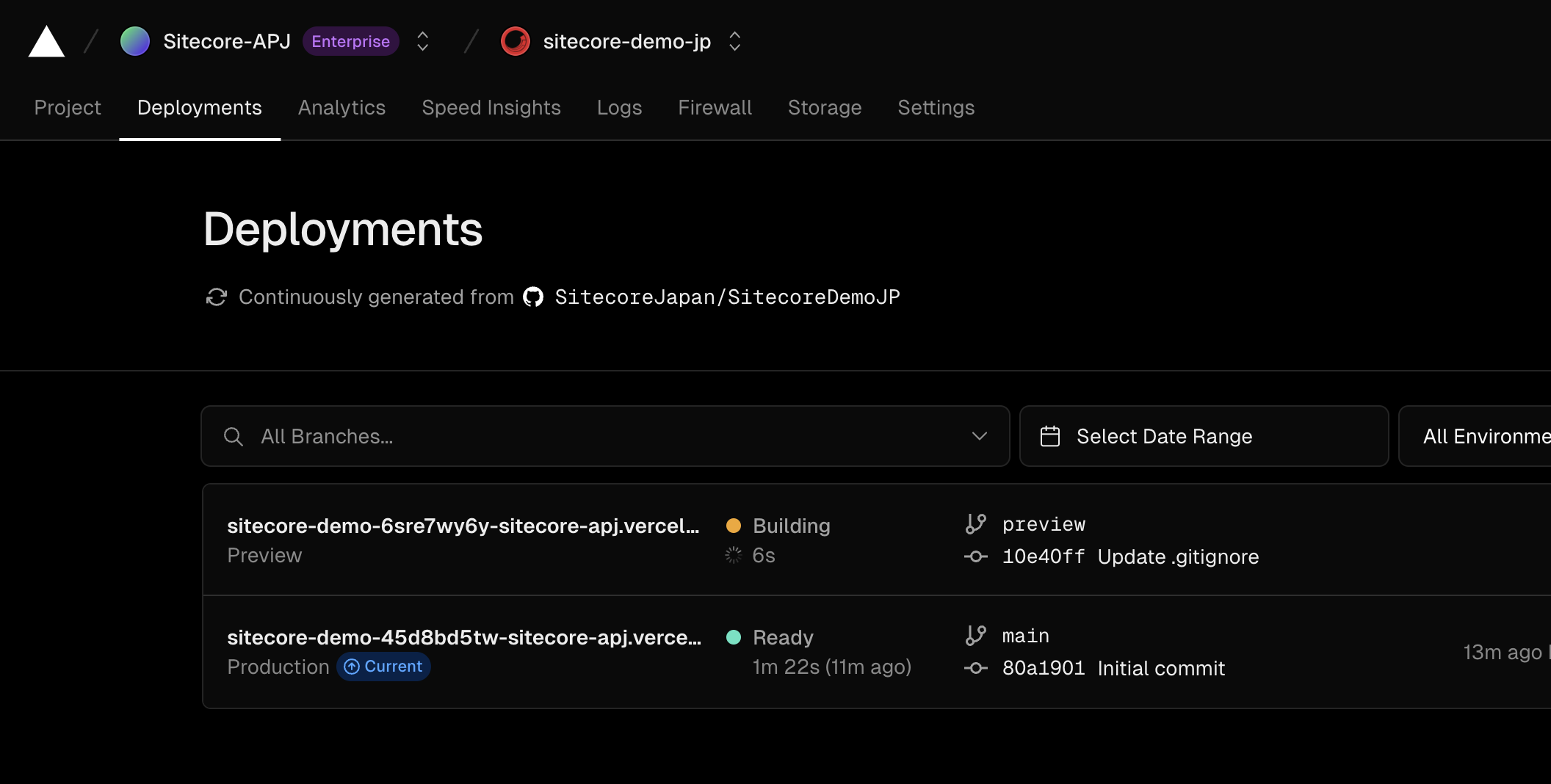This screenshot has width=1551, height=784.
Task: Open the project switcher chevrons beside sitecore-demo-jp
Action: point(734,41)
